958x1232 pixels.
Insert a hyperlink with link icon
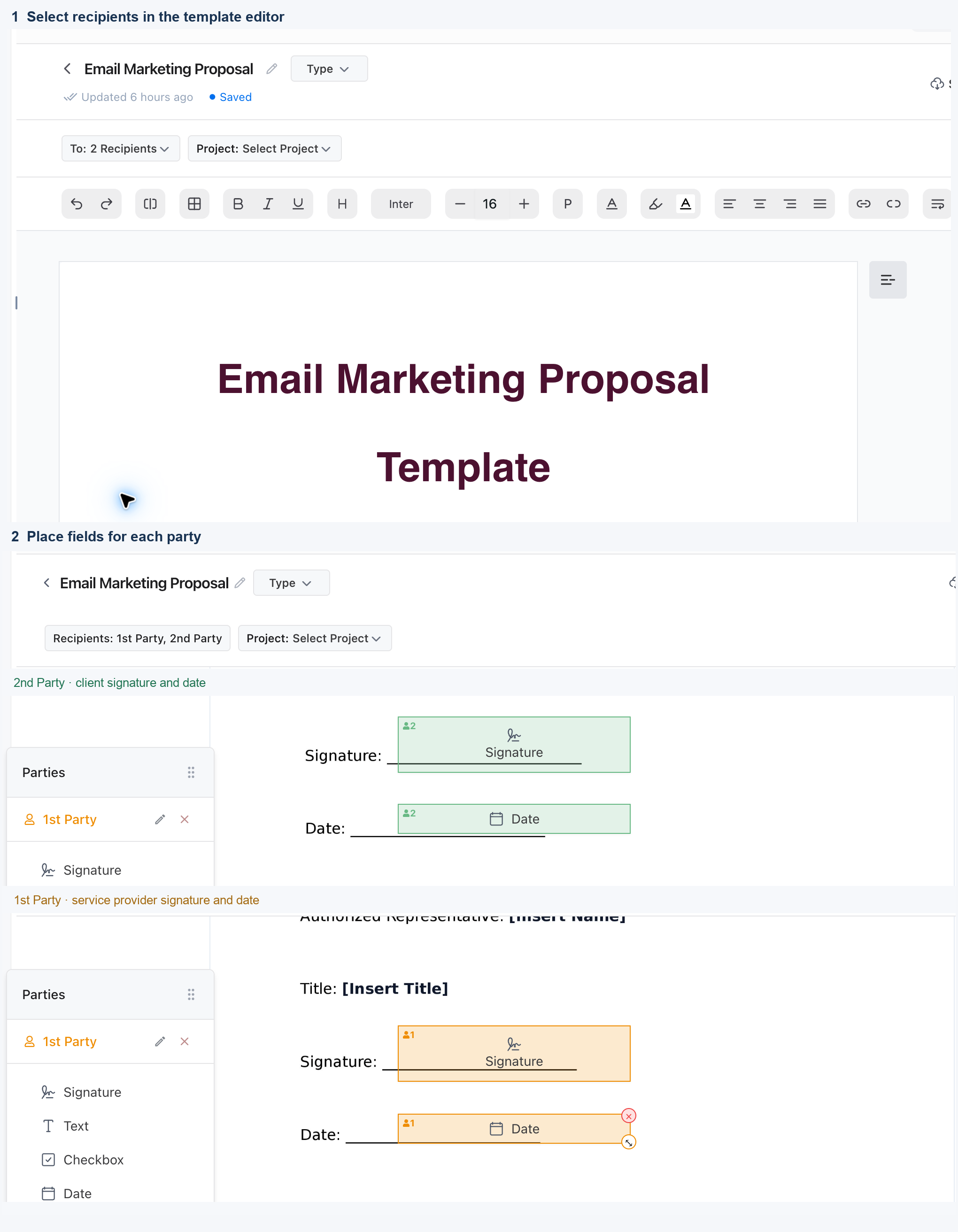(863, 204)
